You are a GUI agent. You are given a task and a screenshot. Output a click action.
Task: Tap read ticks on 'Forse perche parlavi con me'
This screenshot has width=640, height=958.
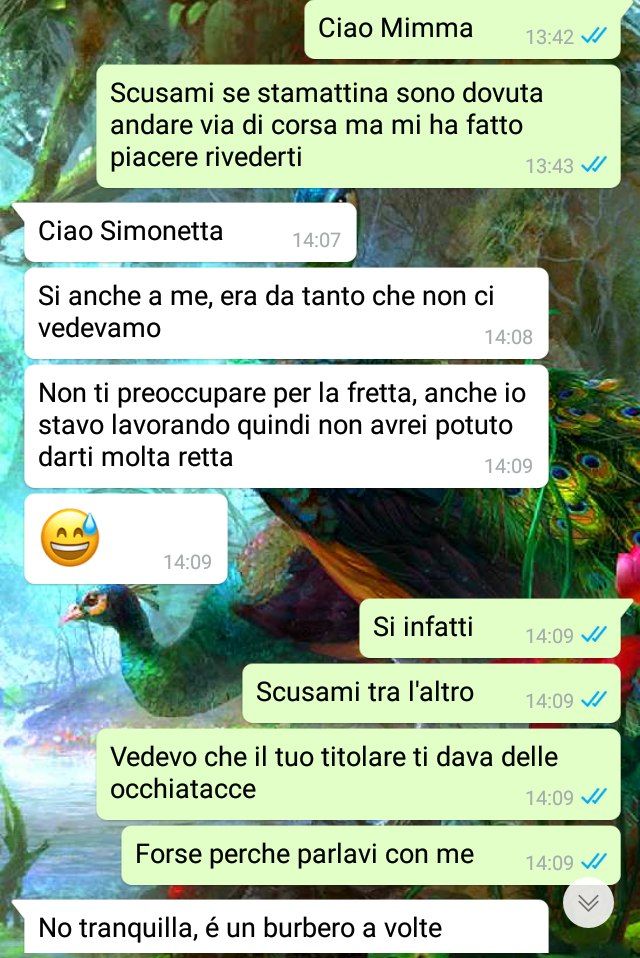coord(594,862)
